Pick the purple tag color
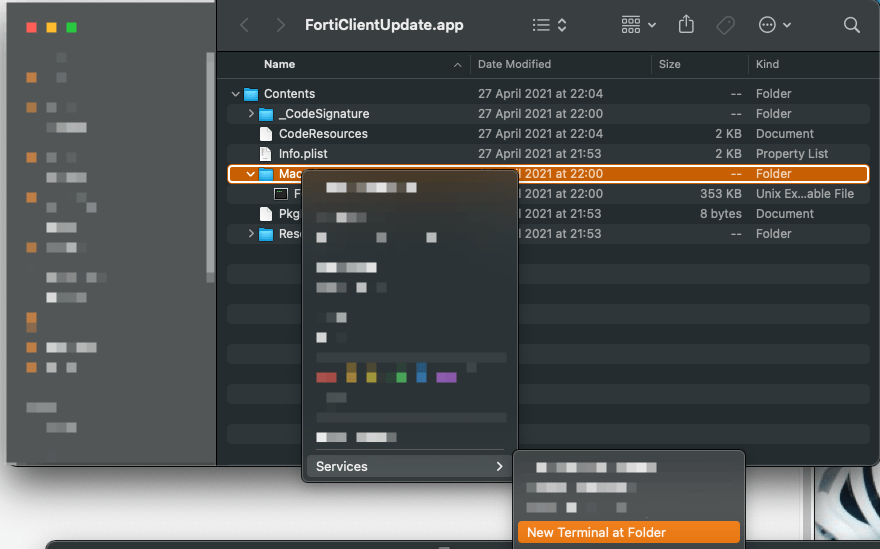The width and height of the screenshot is (880, 549). pos(446,377)
